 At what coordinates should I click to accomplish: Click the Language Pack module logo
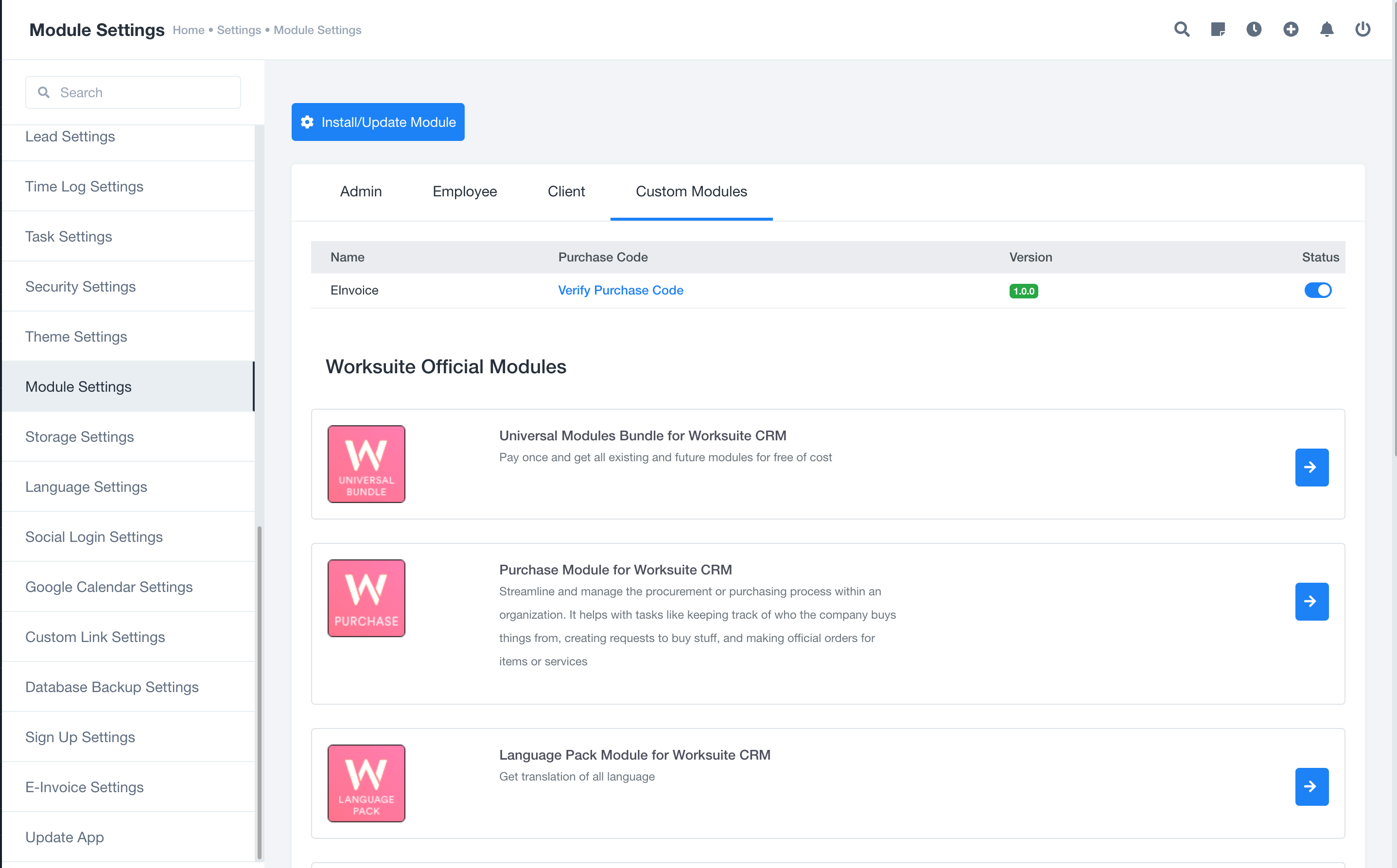point(367,783)
